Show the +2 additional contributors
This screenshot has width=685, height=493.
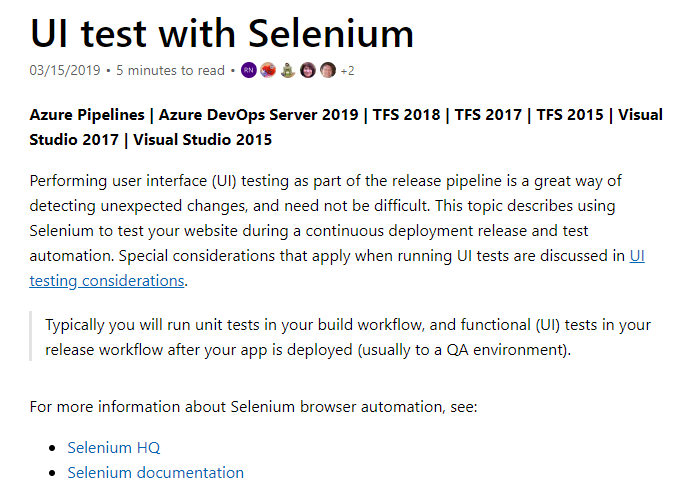pyautogui.click(x=347, y=70)
